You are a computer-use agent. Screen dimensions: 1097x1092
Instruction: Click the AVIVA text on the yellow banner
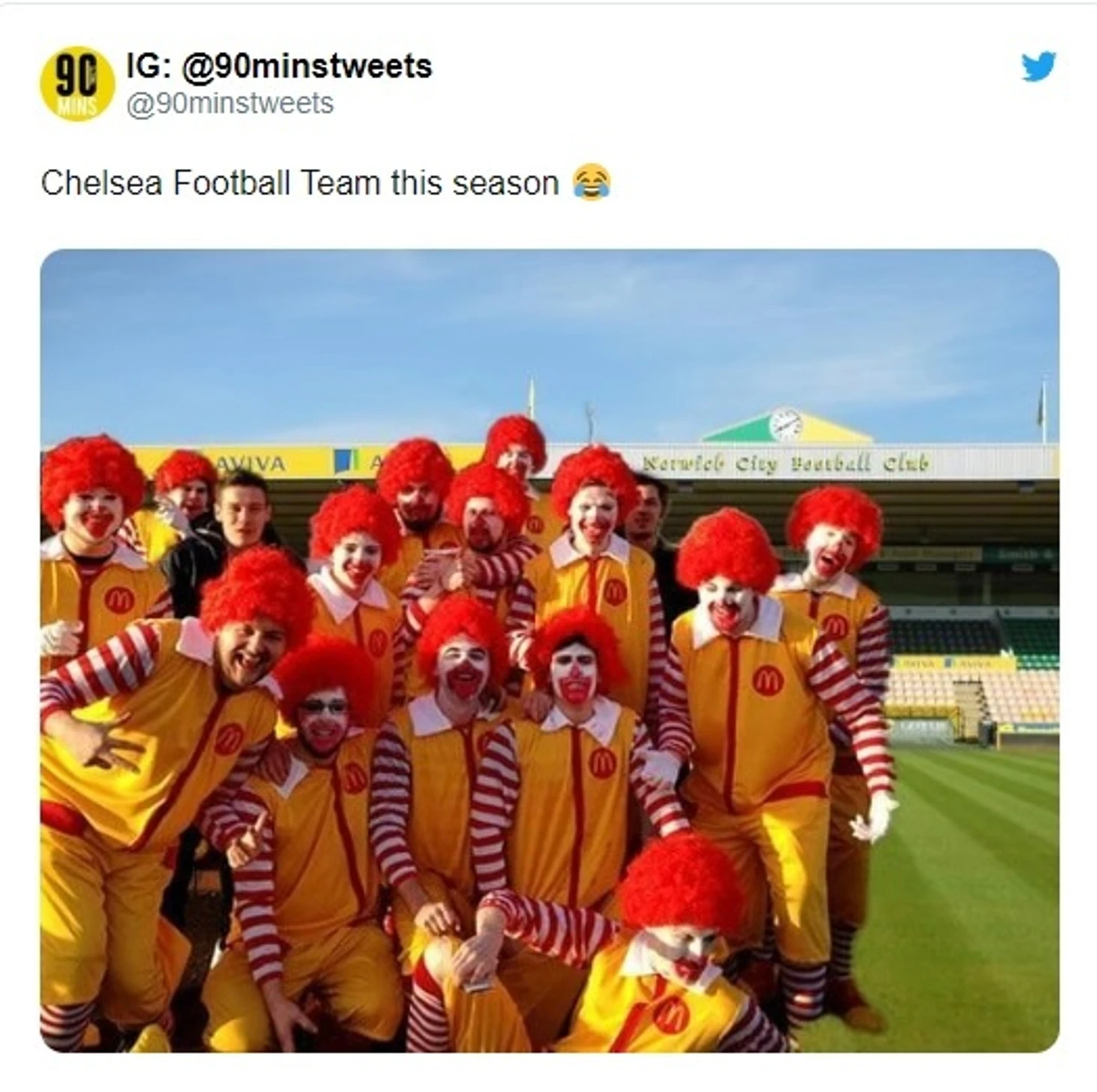(251, 463)
